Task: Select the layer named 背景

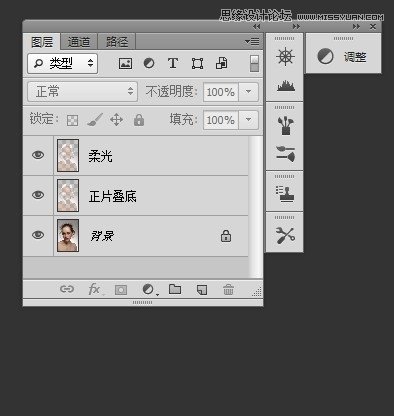Action: tap(135, 236)
